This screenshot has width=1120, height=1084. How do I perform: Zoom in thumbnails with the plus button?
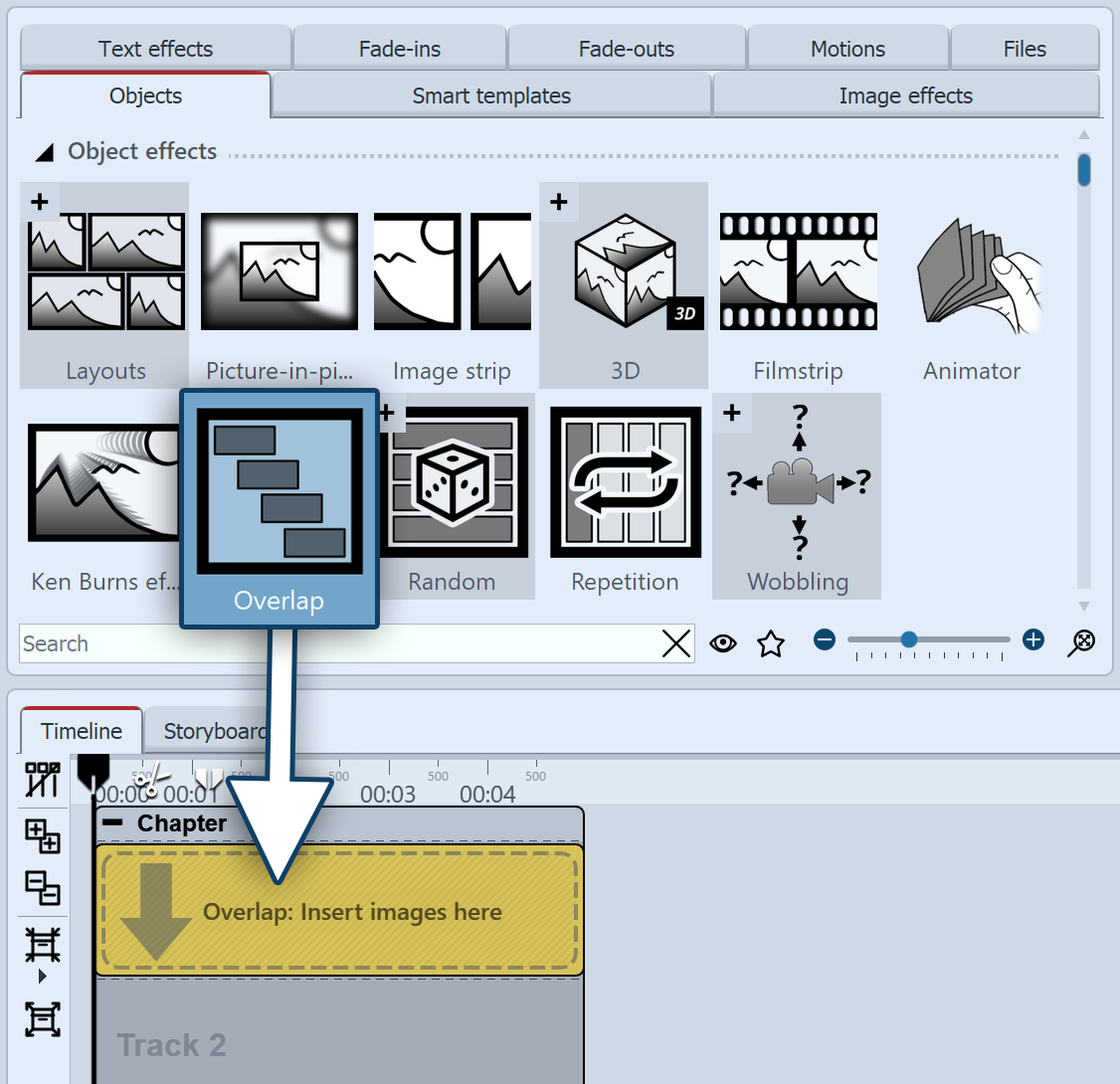(1032, 640)
